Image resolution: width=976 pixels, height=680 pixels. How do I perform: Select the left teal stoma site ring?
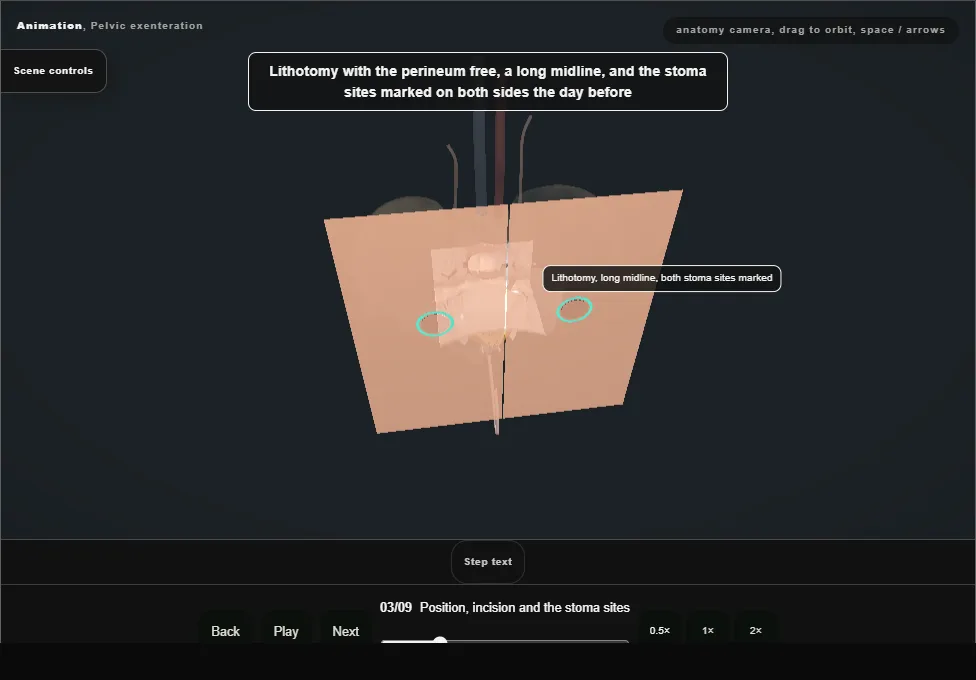435,324
